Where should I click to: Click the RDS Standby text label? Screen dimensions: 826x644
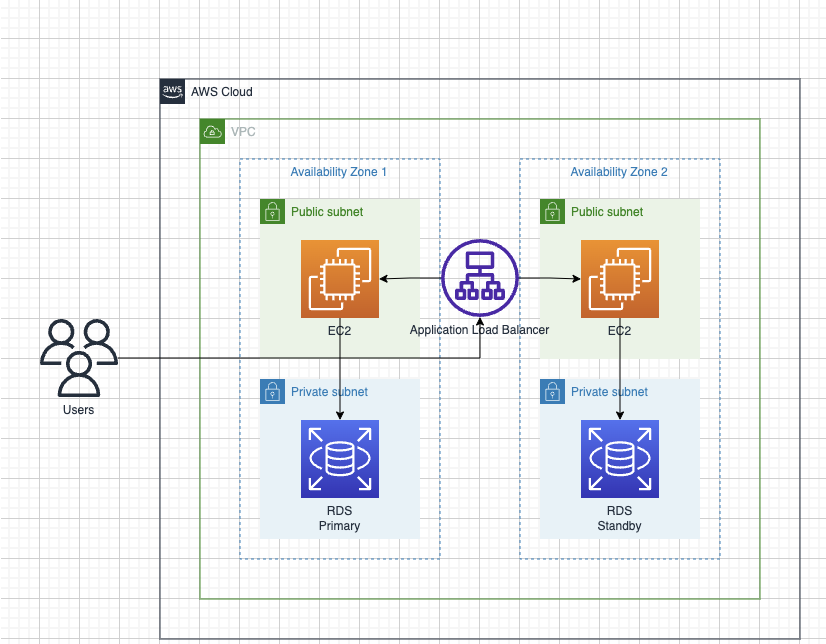coord(619,518)
